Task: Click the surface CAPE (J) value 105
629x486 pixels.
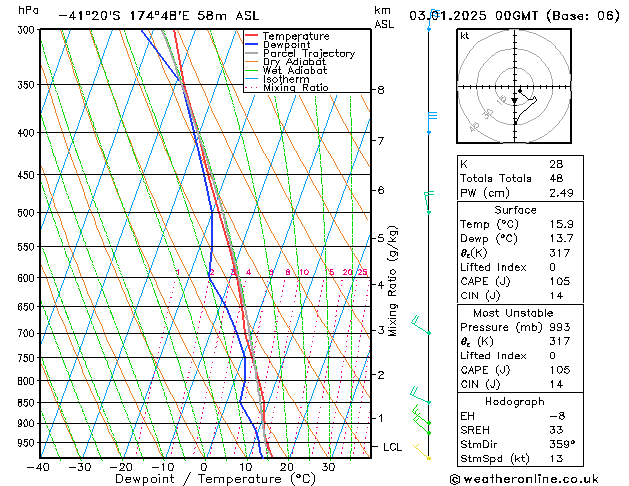Action: click(560, 281)
